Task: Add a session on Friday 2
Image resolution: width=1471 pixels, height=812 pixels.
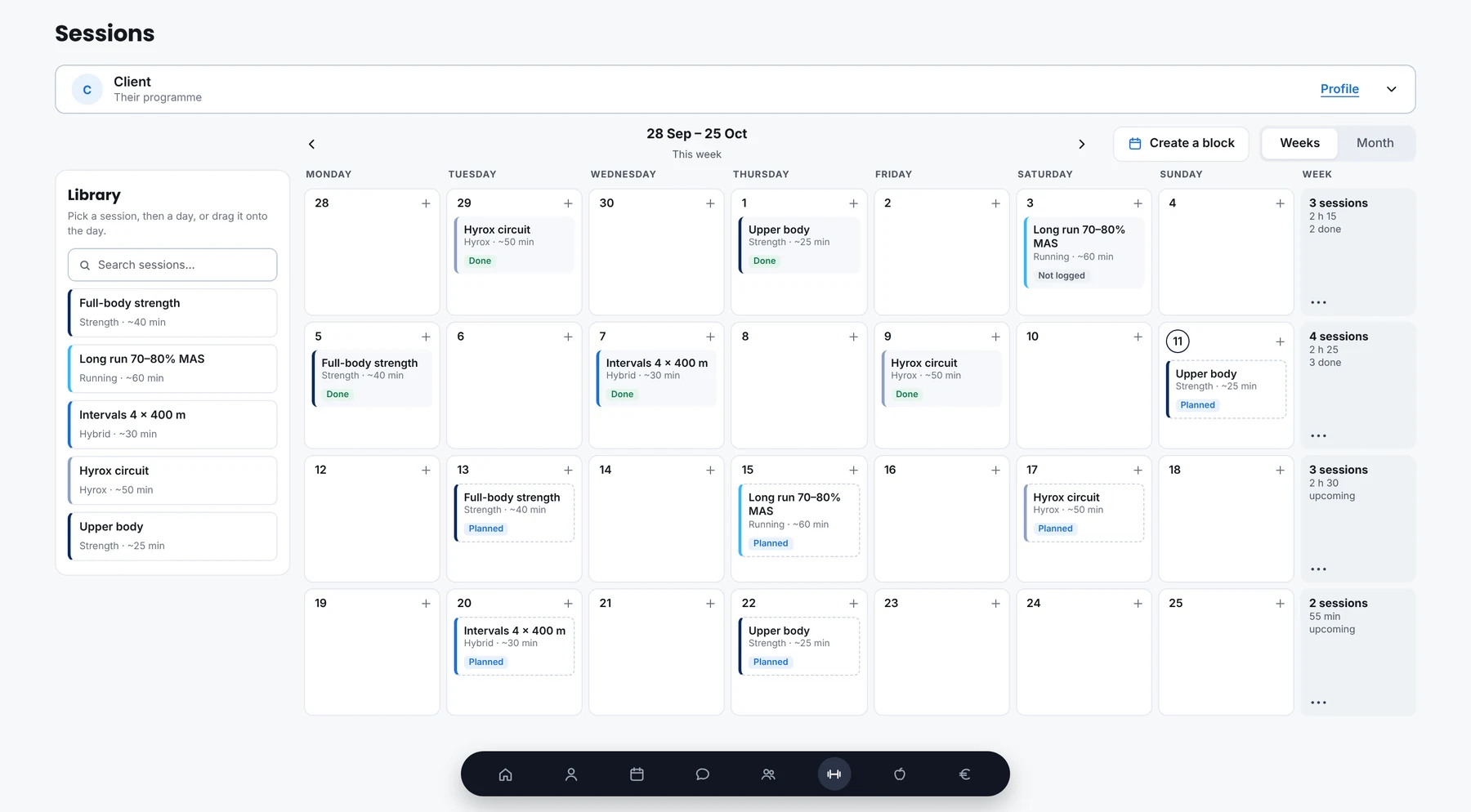Action: pyautogui.click(x=995, y=203)
